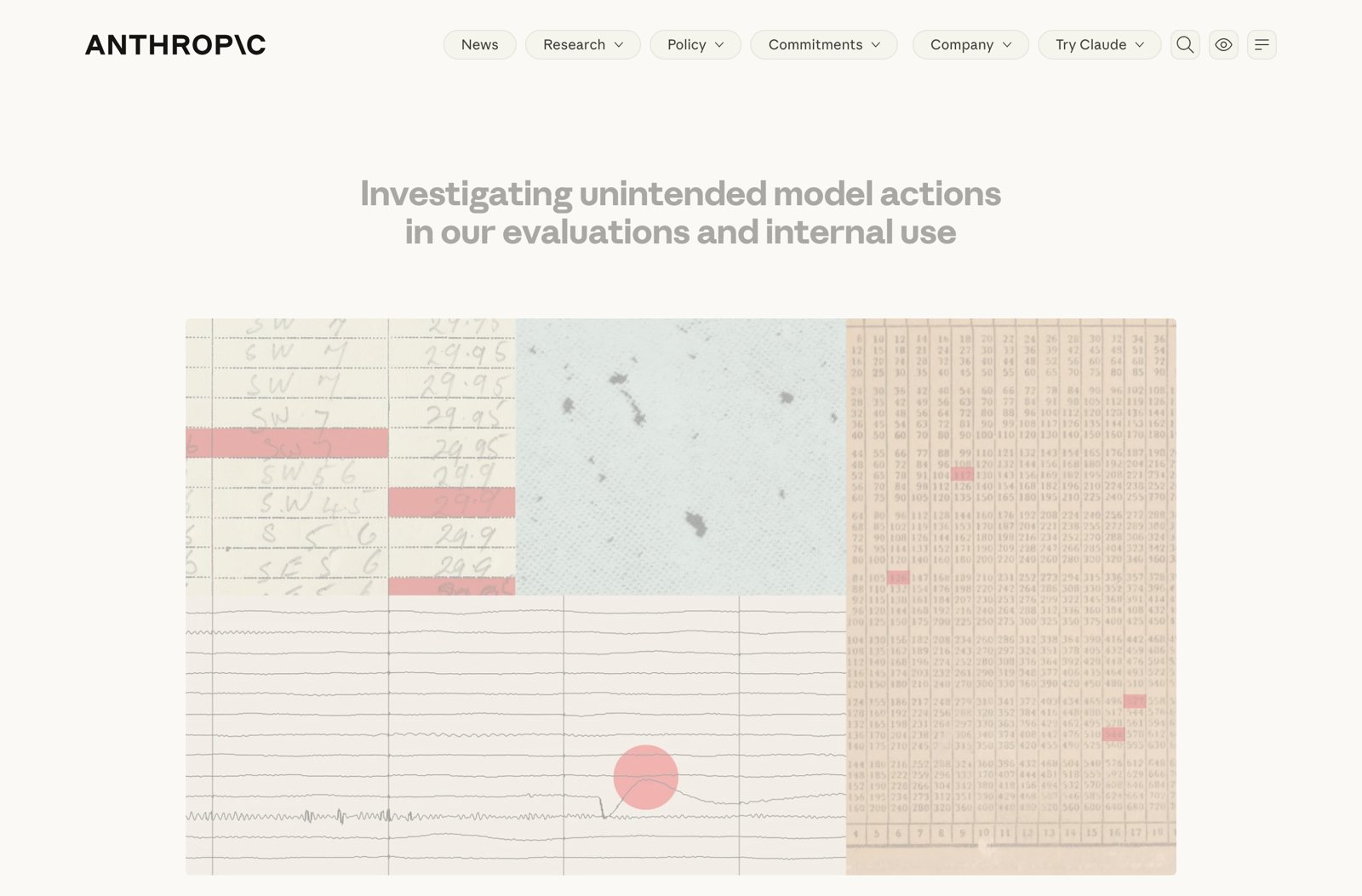Screen dimensions: 1362x896
Task: Click the hero collage image
Action: point(681,596)
